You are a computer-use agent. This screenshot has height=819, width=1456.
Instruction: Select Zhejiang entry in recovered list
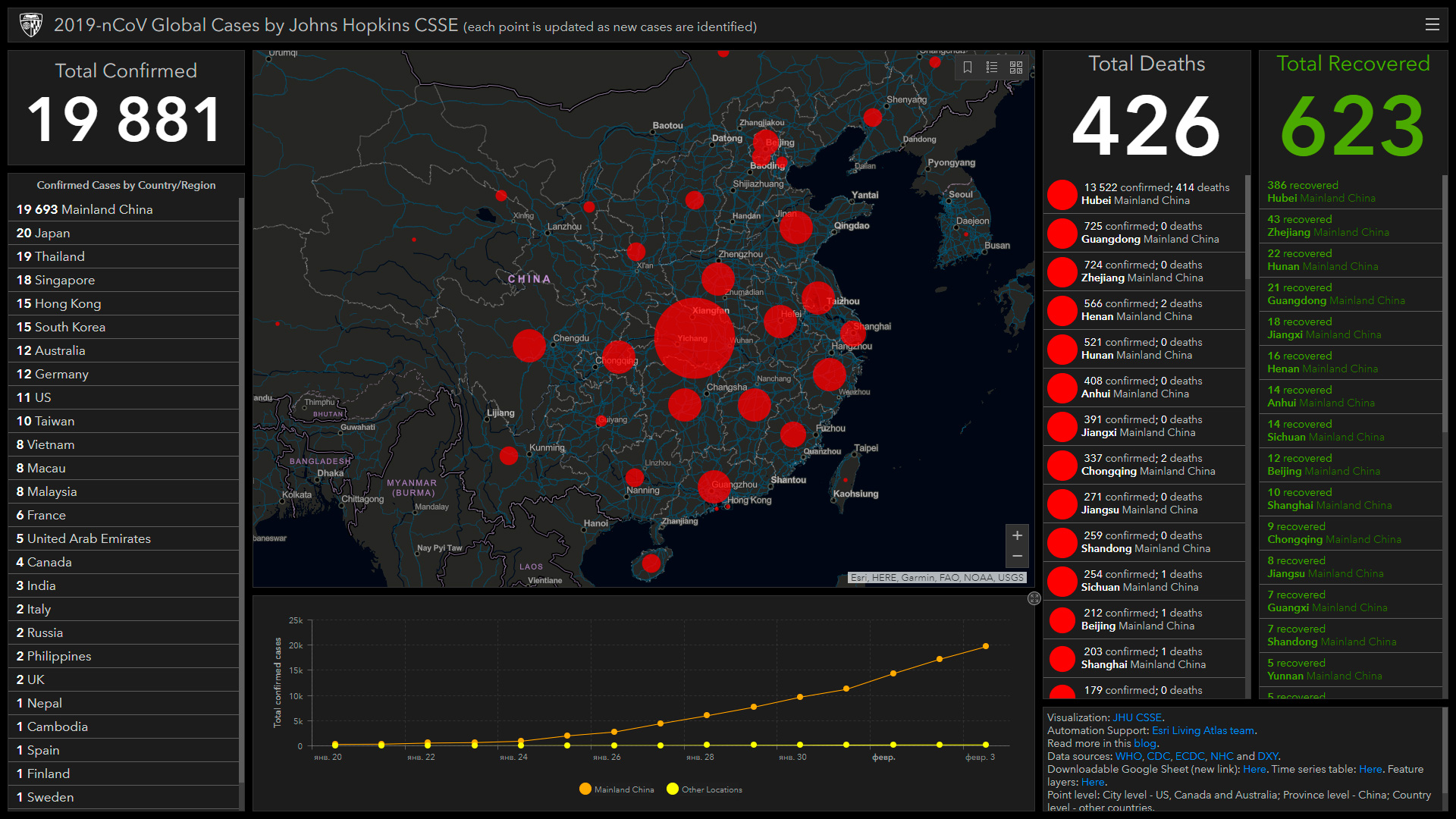tap(1329, 226)
